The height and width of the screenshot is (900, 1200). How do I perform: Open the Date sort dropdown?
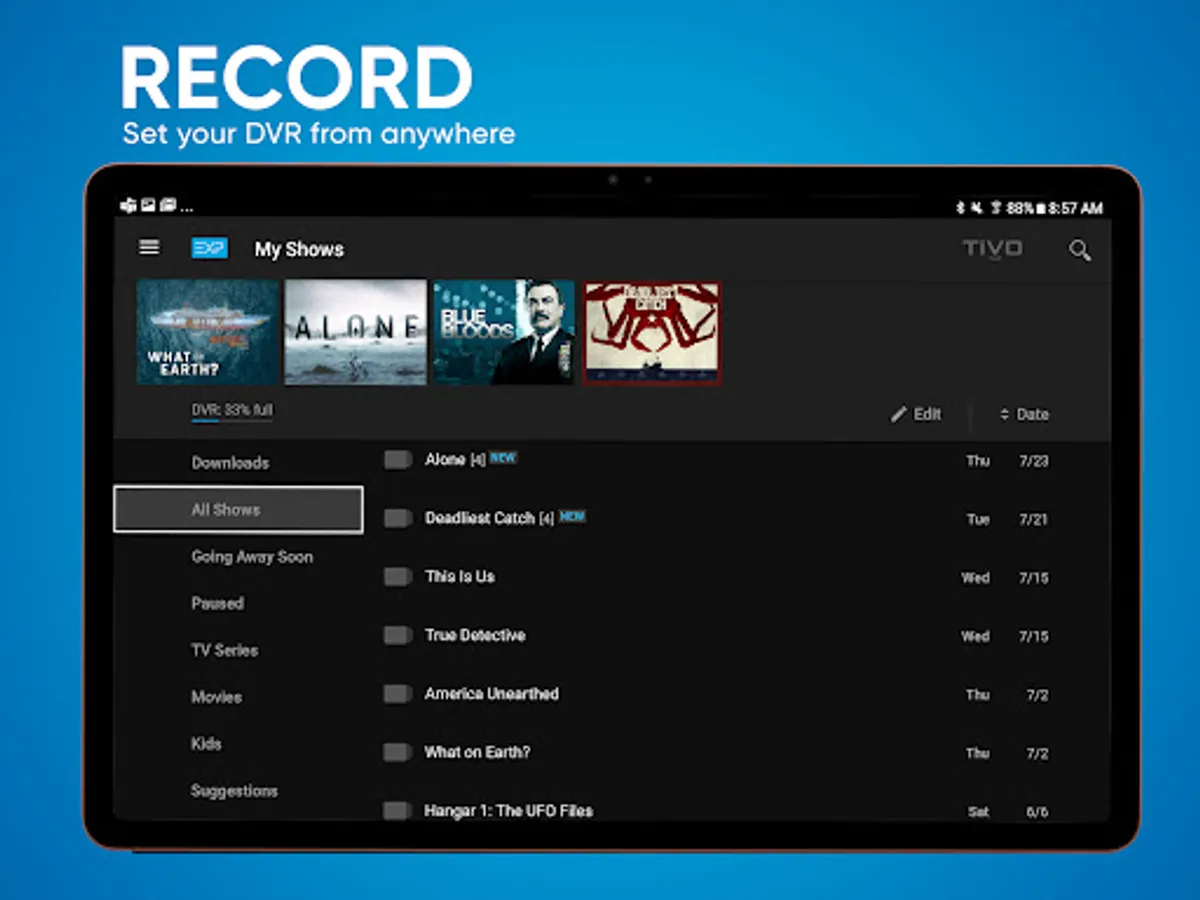point(1024,414)
